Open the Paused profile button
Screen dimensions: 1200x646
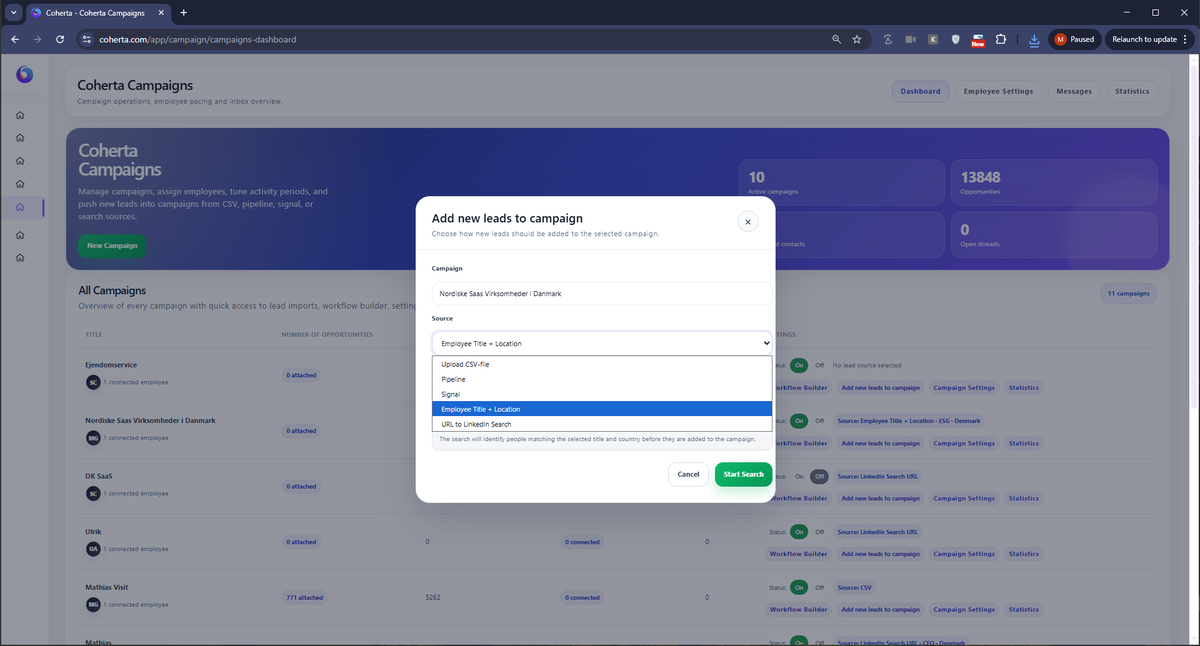click(1075, 39)
